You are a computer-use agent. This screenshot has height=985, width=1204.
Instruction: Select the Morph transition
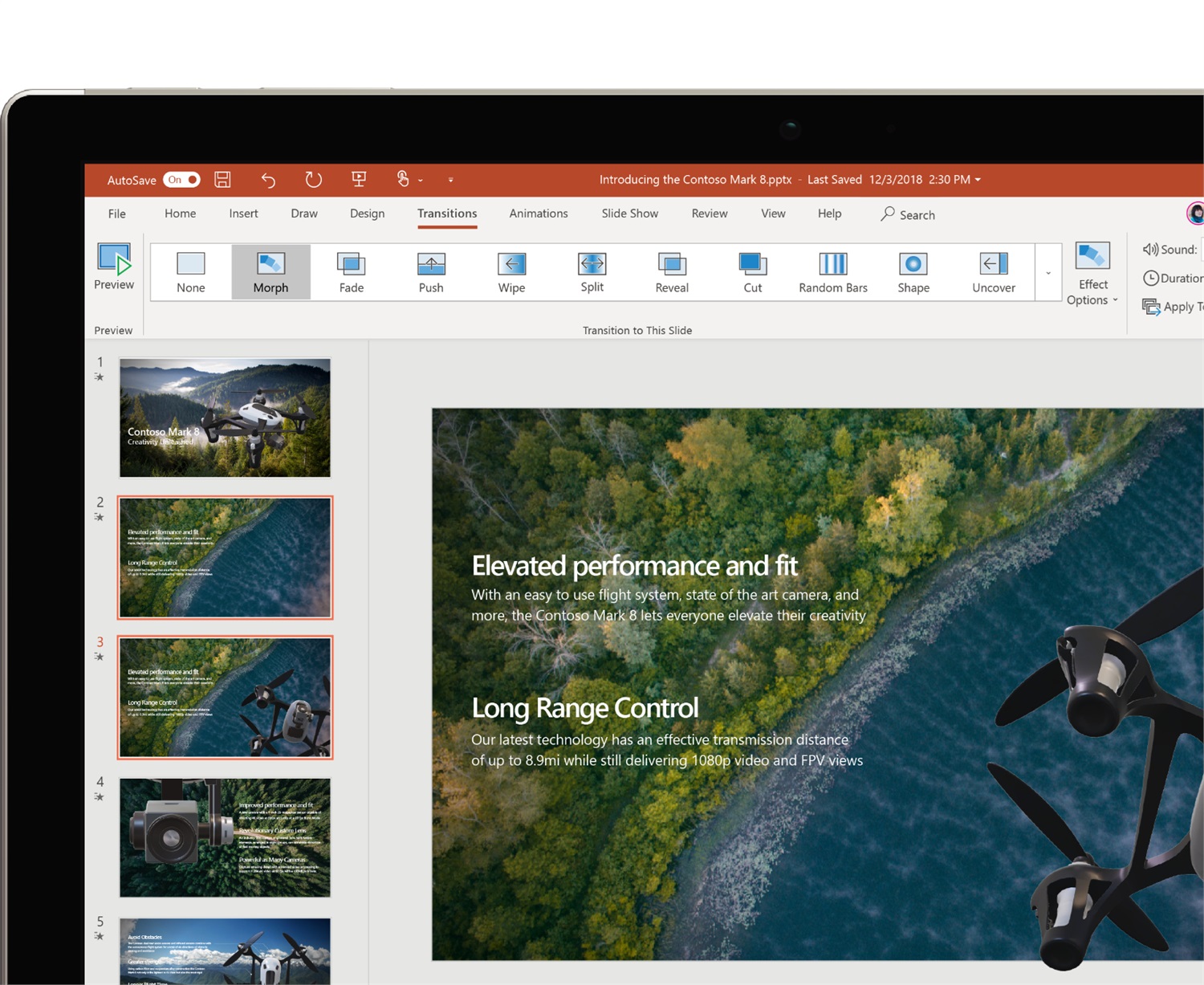click(x=270, y=271)
